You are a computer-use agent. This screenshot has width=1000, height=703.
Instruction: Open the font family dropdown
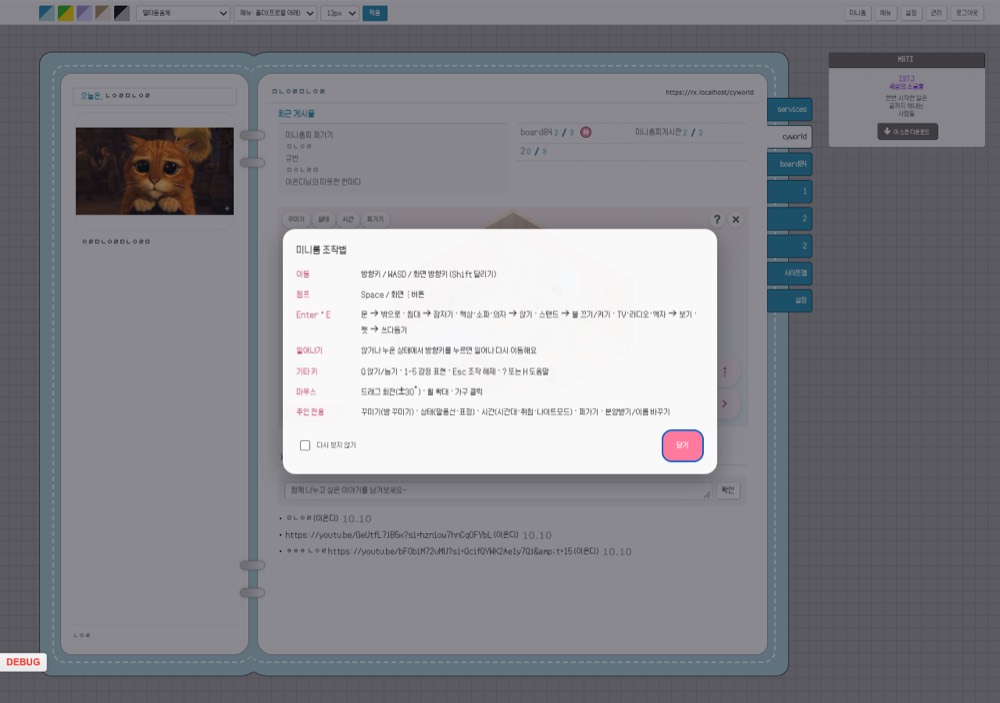click(183, 13)
